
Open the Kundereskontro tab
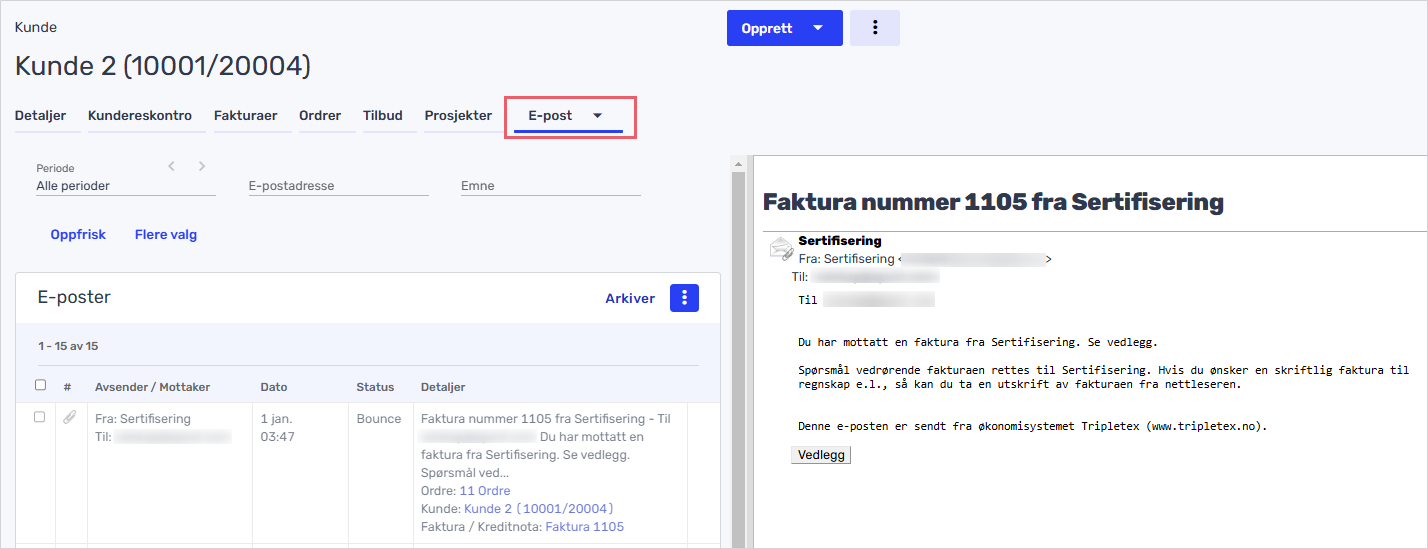(x=140, y=115)
